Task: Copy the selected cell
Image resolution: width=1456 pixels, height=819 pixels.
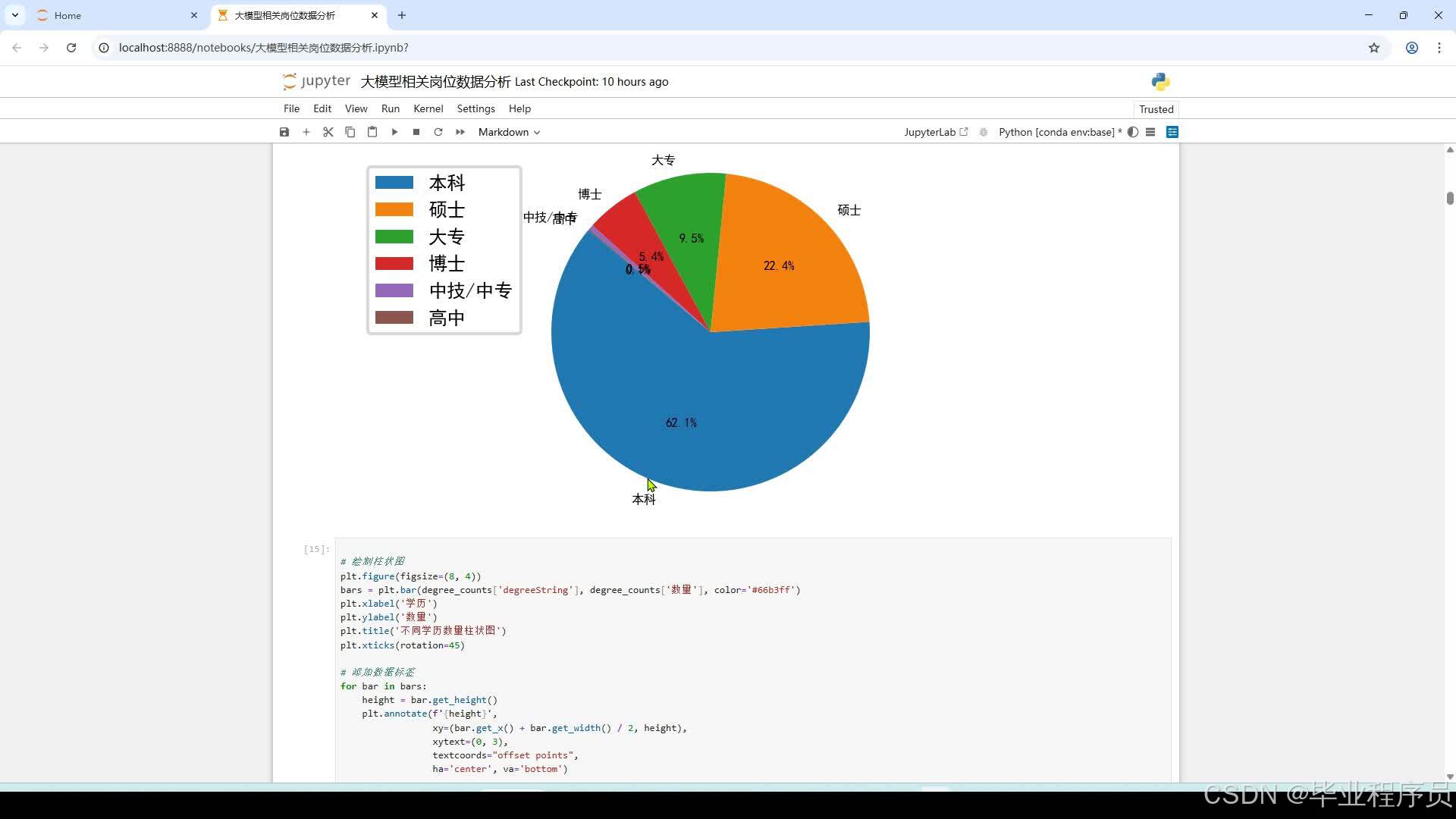Action: (350, 132)
